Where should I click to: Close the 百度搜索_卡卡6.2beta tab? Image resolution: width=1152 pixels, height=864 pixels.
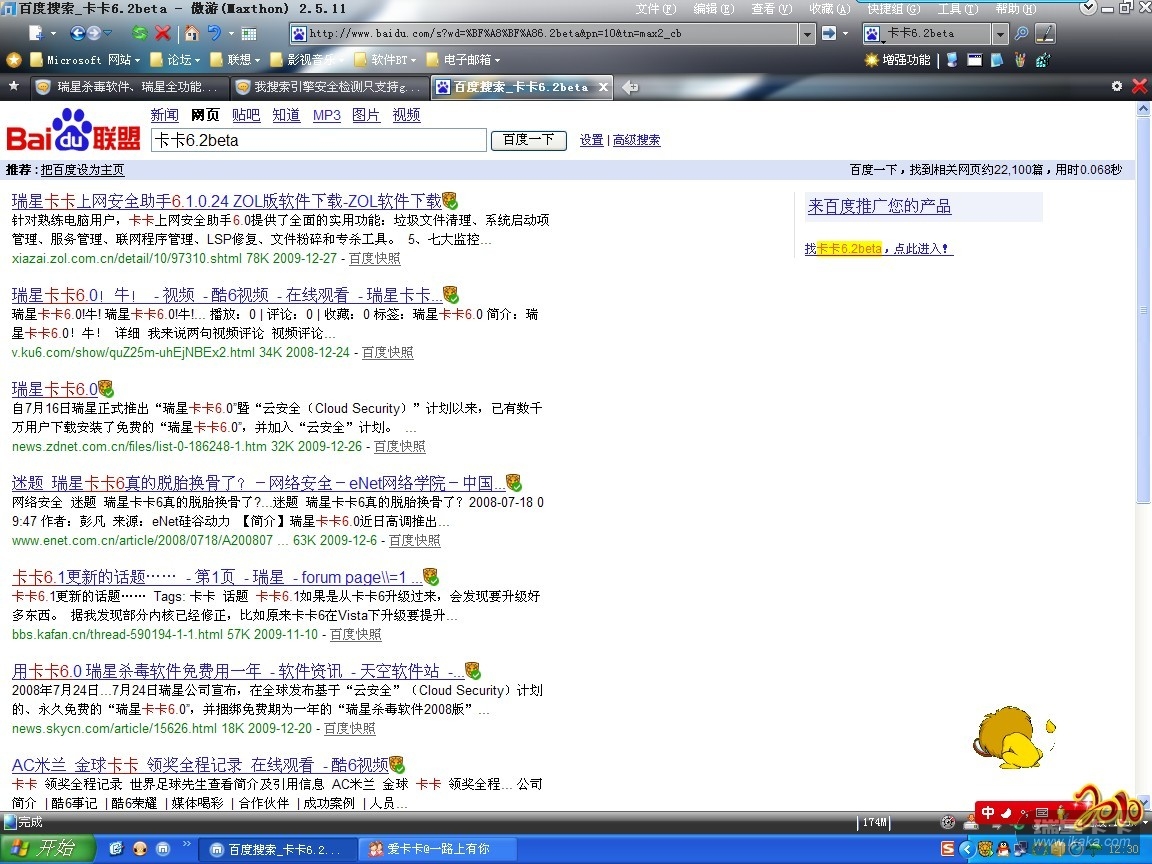point(603,87)
